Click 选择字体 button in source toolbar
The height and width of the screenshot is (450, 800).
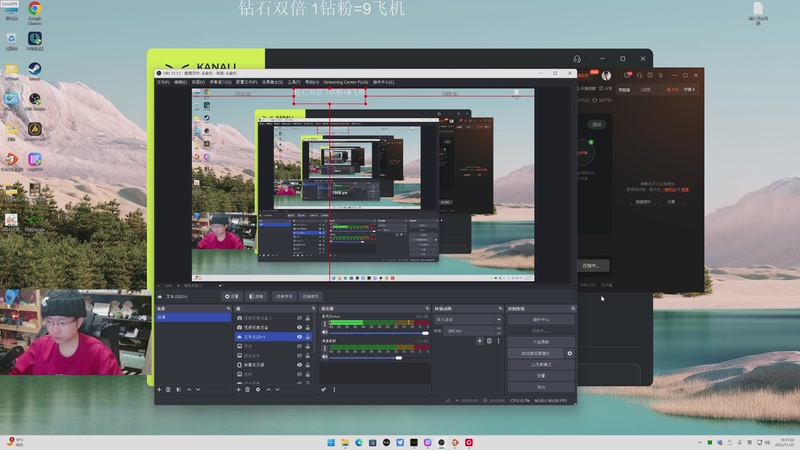coord(284,296)
